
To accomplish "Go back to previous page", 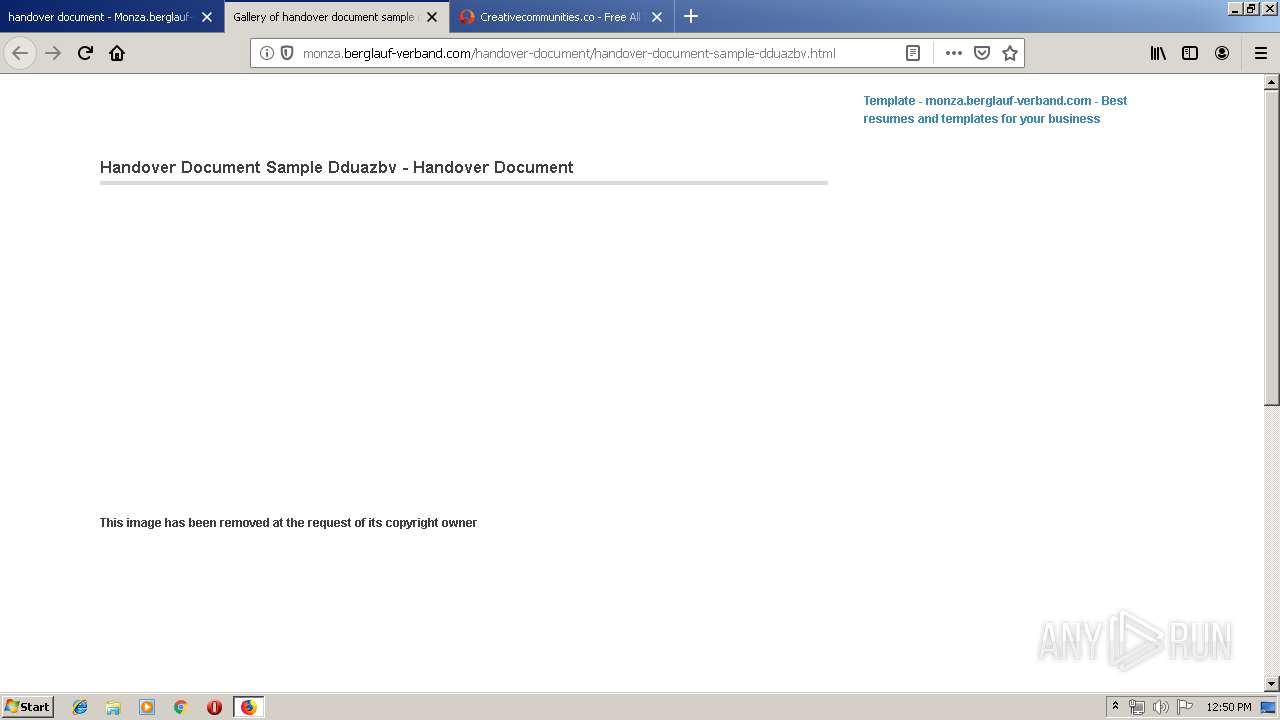I will [20, 53].
